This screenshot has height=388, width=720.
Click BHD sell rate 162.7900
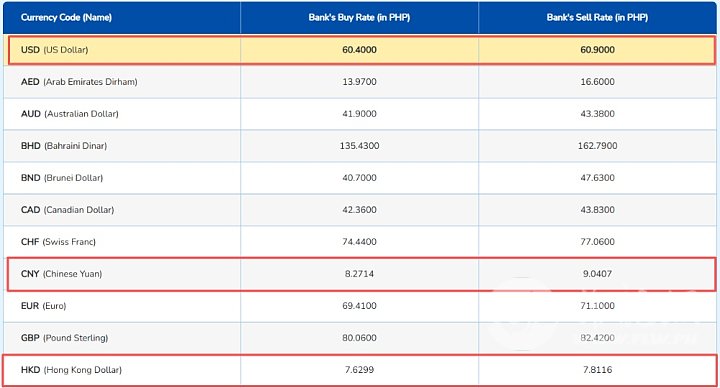pyautogui.click(x=597, y=146)
